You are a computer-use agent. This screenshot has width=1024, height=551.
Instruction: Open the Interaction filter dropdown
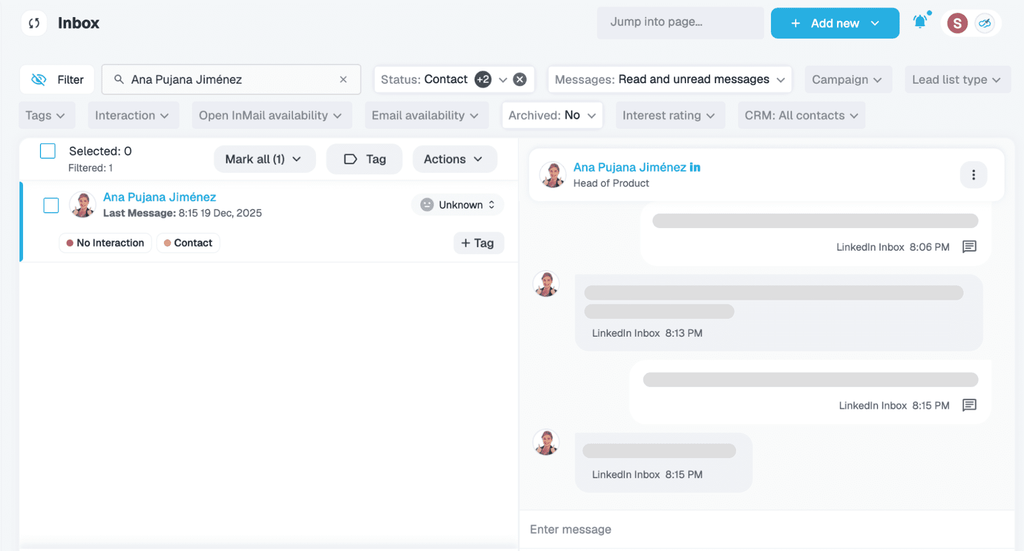tap(133, 116)
